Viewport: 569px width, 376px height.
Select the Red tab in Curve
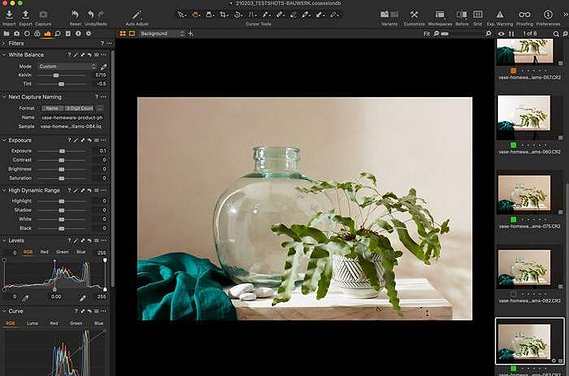click(x=54, y=323)
